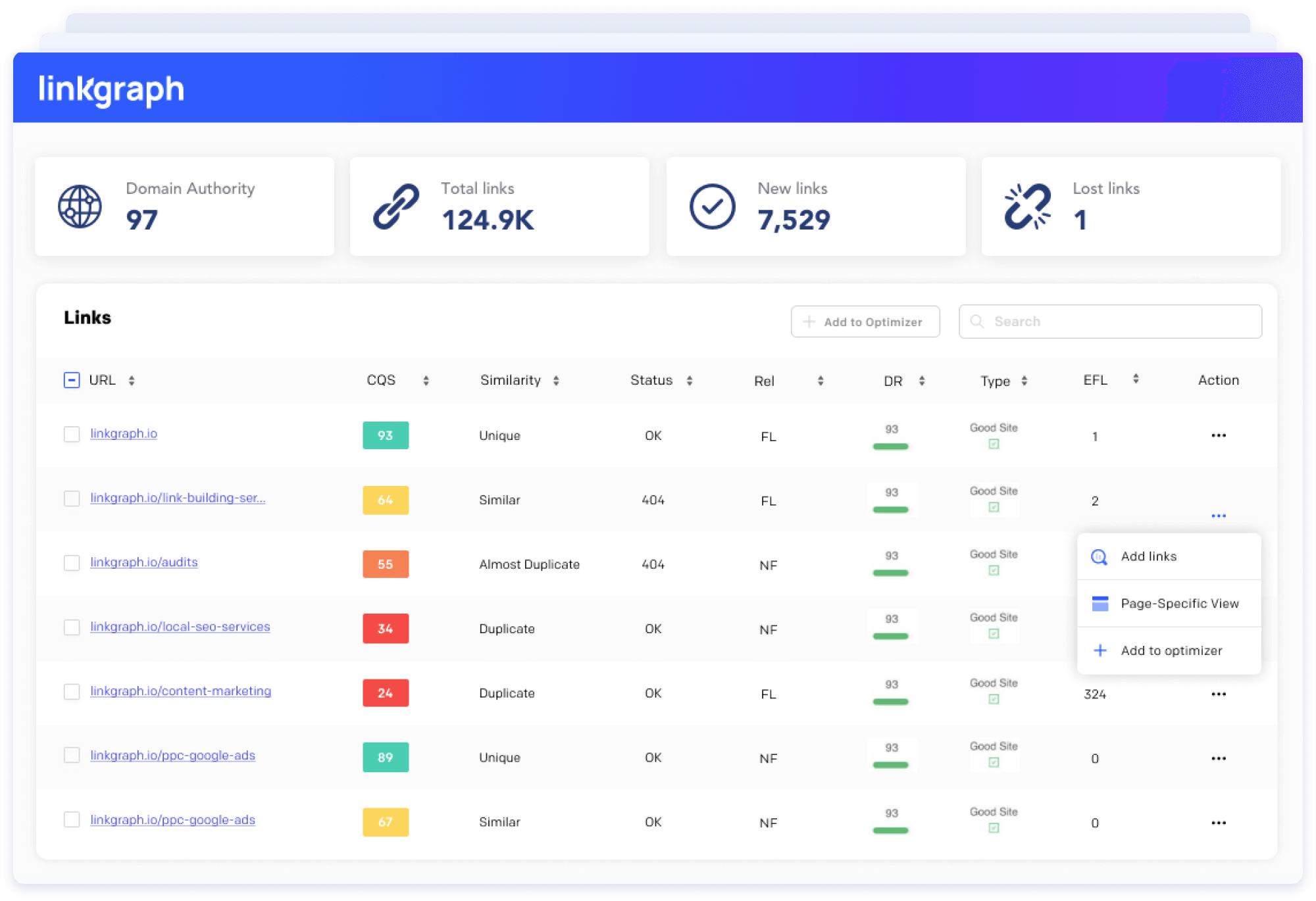Click Good Site check icon in first row

(x=994, y=444)
